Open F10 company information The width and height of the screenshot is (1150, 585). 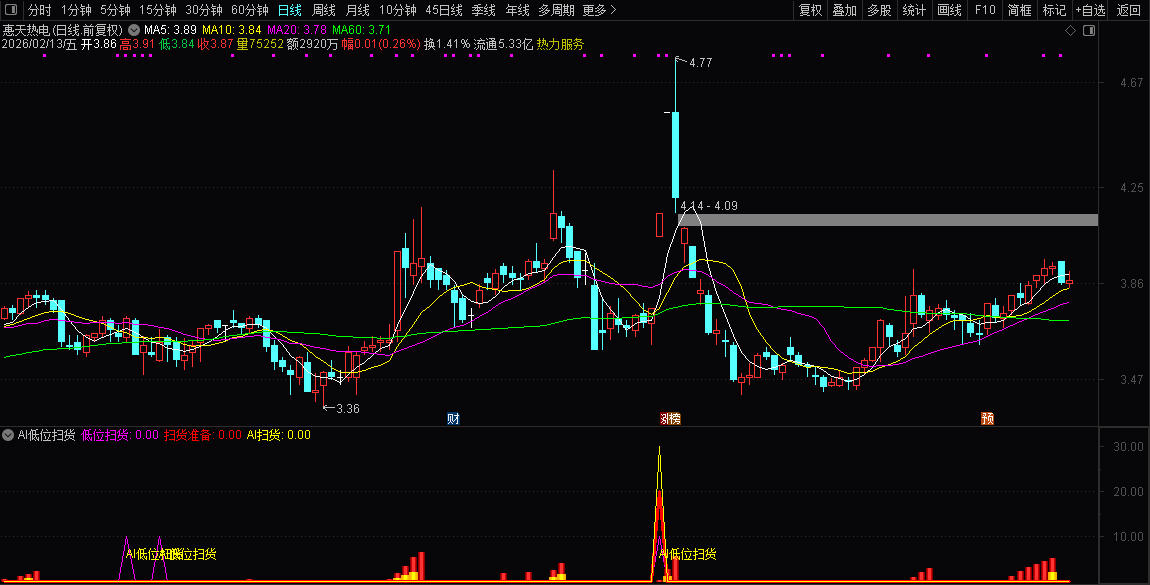coord(985,10)
